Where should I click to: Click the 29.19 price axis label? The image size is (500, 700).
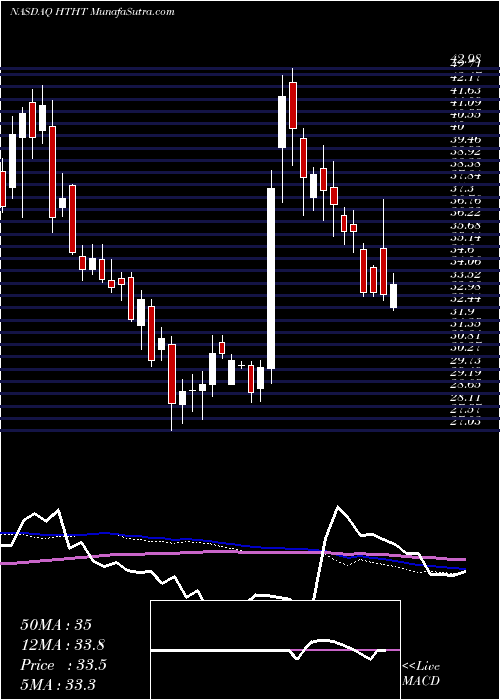coord(465,374)
